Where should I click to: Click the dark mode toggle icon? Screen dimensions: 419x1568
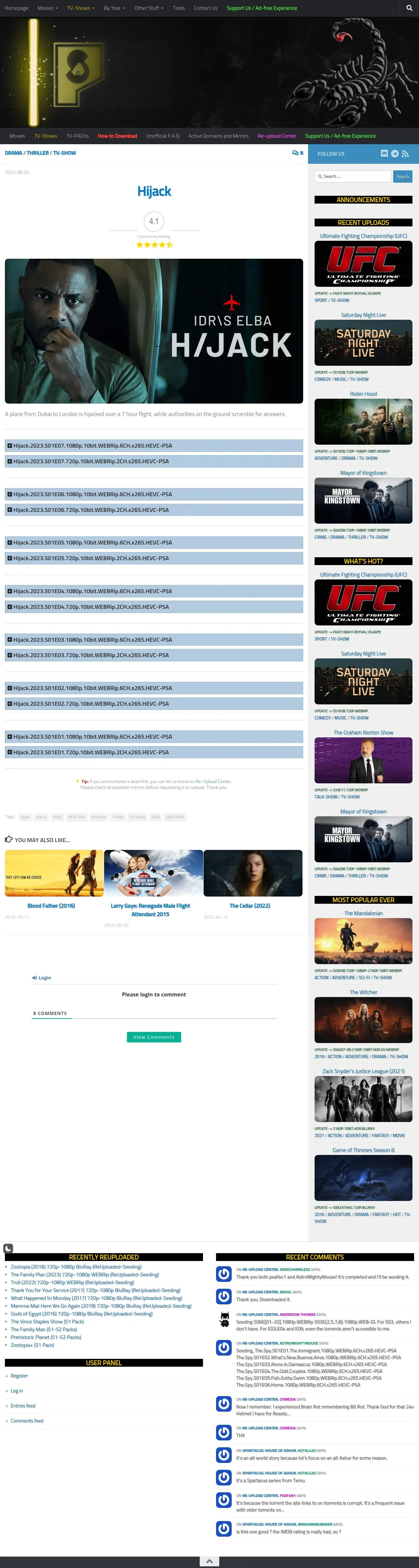pyautogui.click(x=8, y=1249)
